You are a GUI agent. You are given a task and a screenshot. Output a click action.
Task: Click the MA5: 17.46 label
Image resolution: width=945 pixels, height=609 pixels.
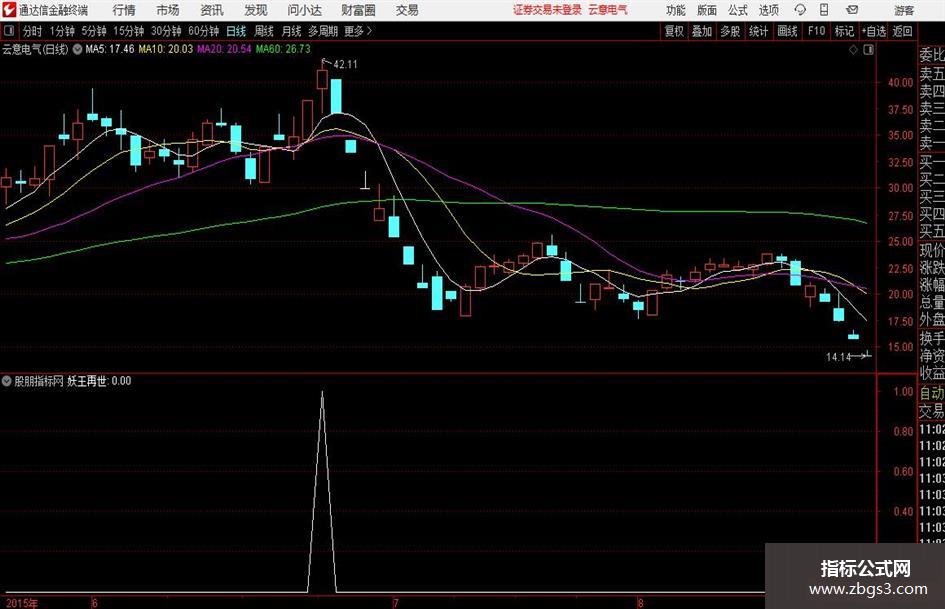pos(110,49)
